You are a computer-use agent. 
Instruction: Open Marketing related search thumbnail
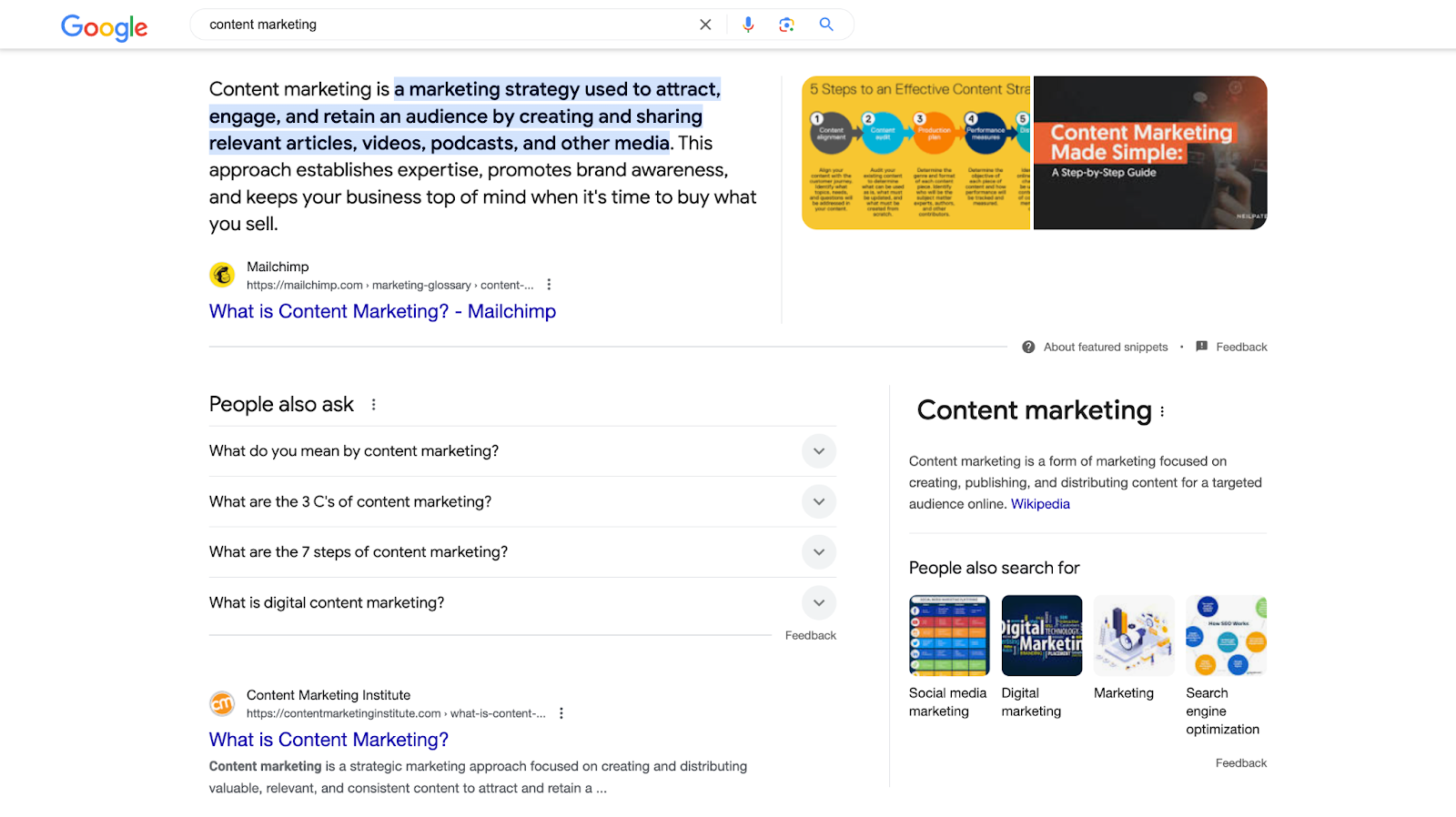click(1134, 636)
